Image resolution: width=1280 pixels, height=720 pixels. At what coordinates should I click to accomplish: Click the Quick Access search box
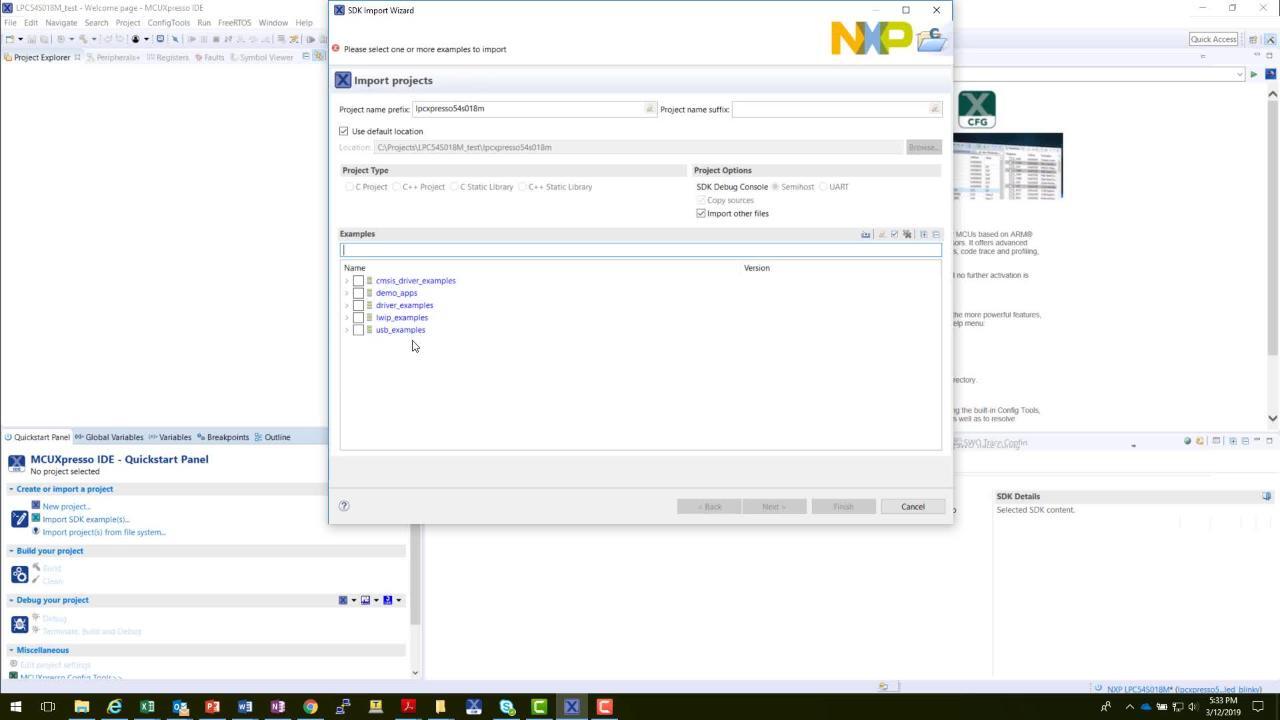1213,39
